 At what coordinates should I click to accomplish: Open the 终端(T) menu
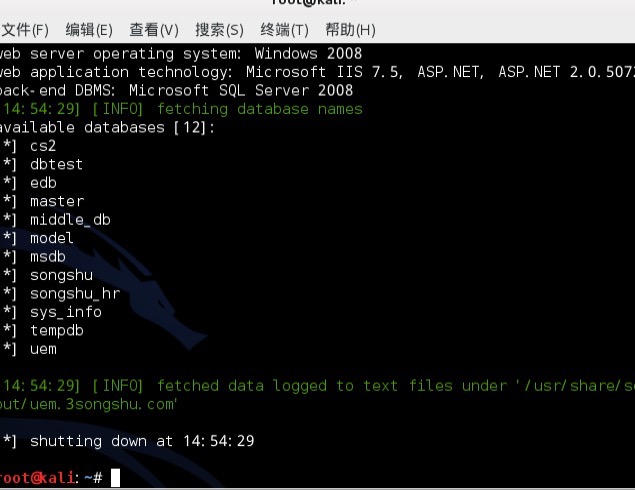click(x=284, y=30)
